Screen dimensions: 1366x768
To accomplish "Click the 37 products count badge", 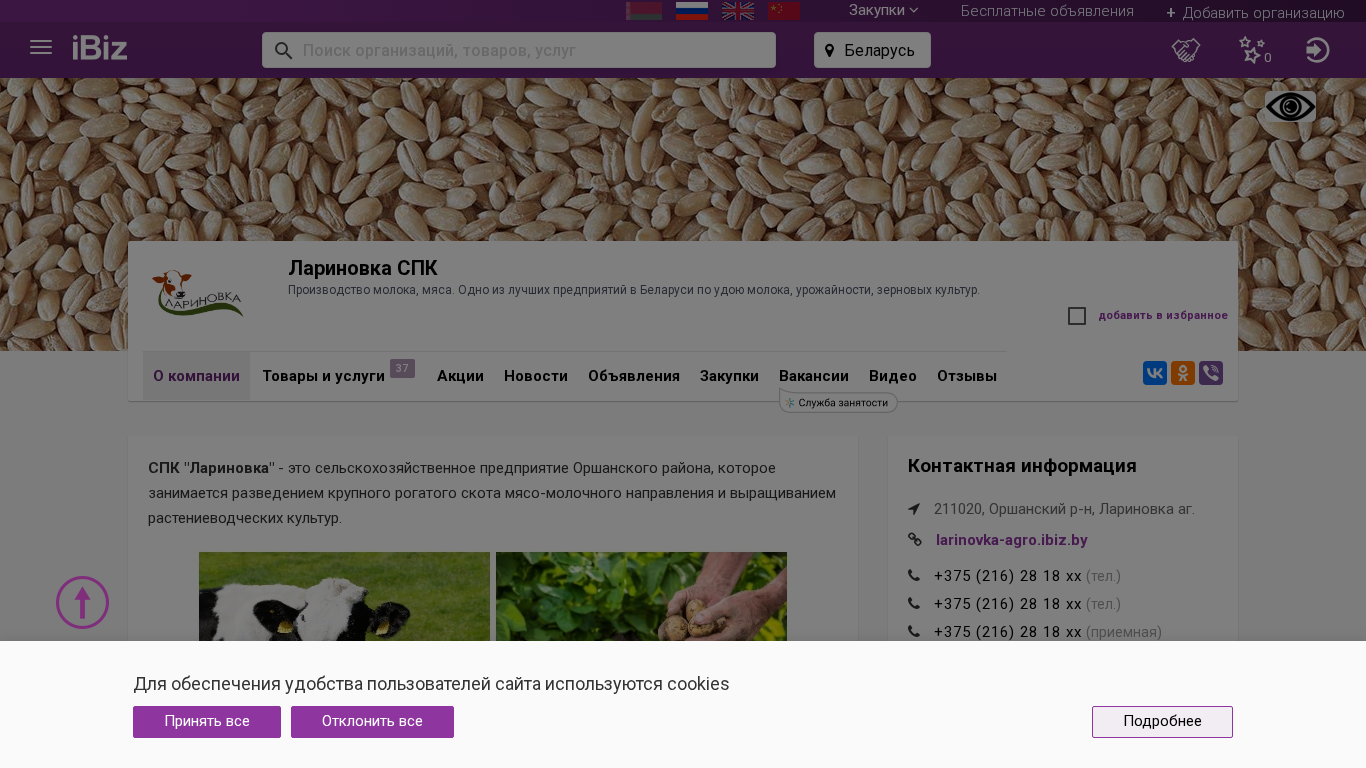I will point(402,368).
